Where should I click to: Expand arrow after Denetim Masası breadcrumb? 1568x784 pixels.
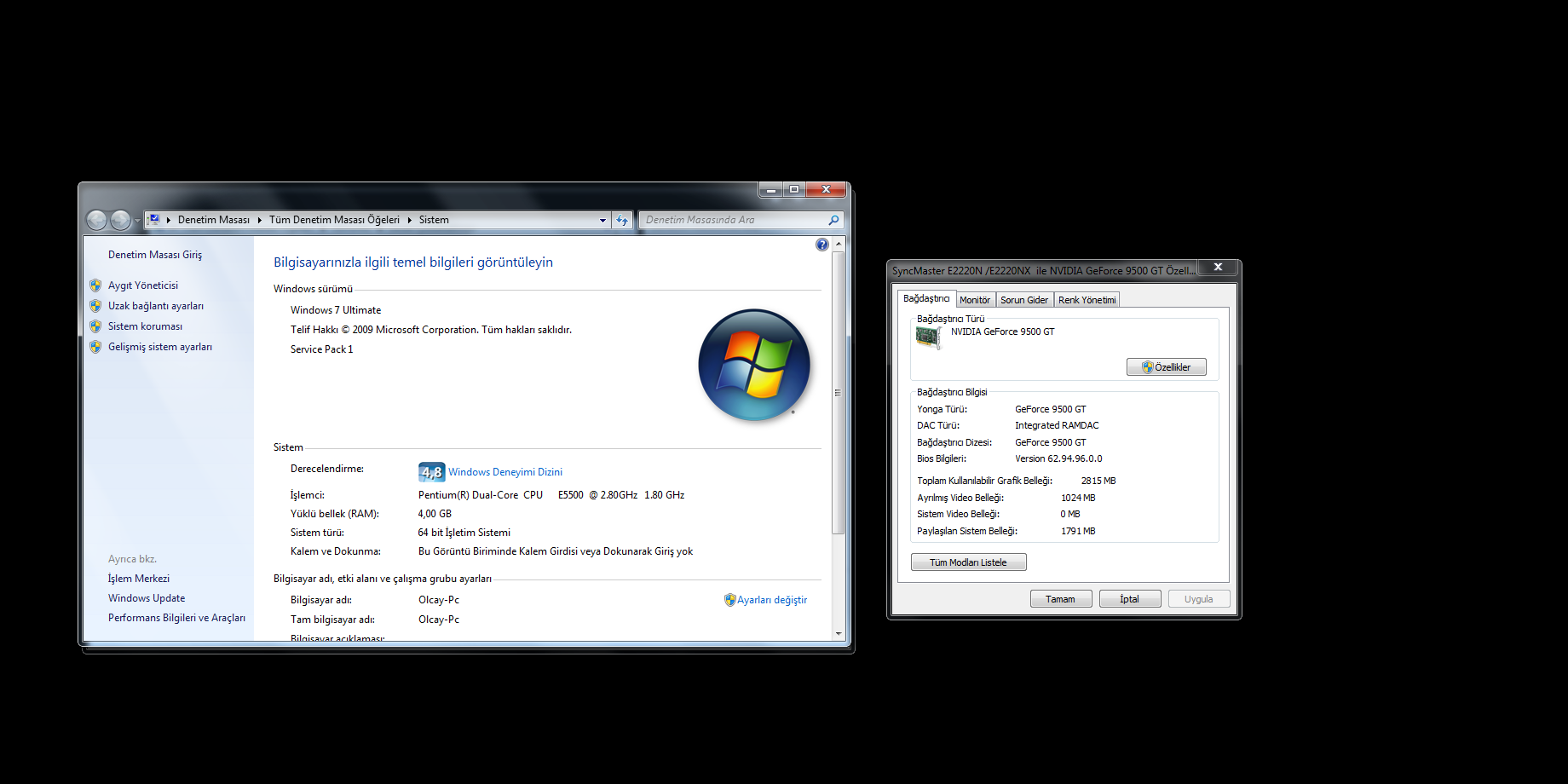point(259,220)
